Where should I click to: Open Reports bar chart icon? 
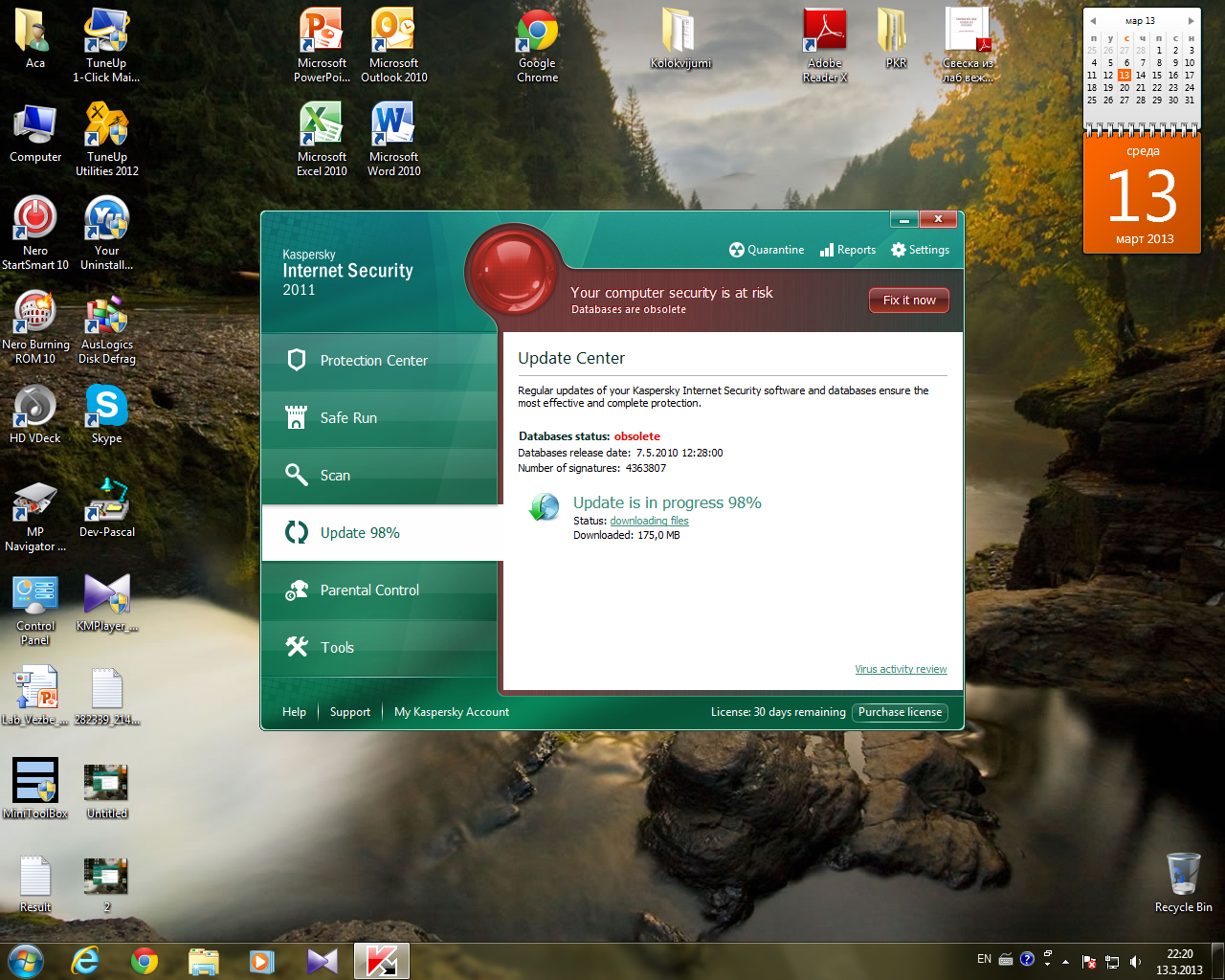click(827, 250)
